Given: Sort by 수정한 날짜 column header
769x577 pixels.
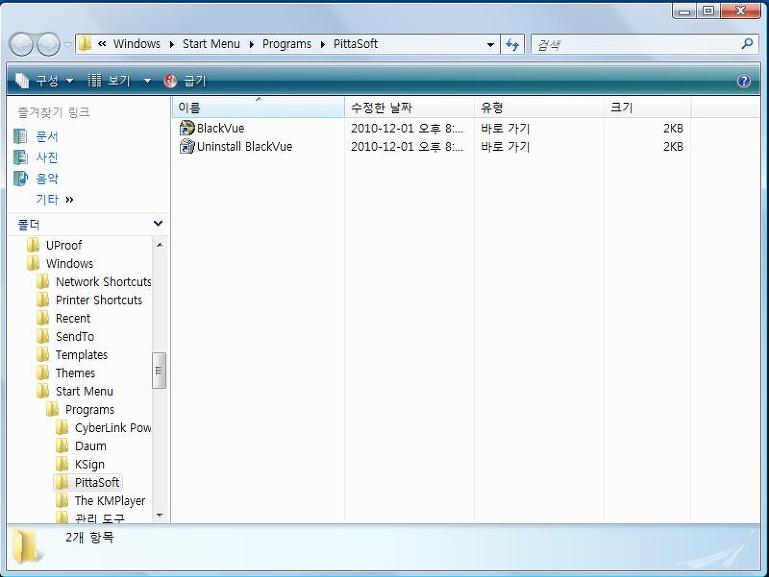Looking at the screenshot, I should click(x=410, y=107).
